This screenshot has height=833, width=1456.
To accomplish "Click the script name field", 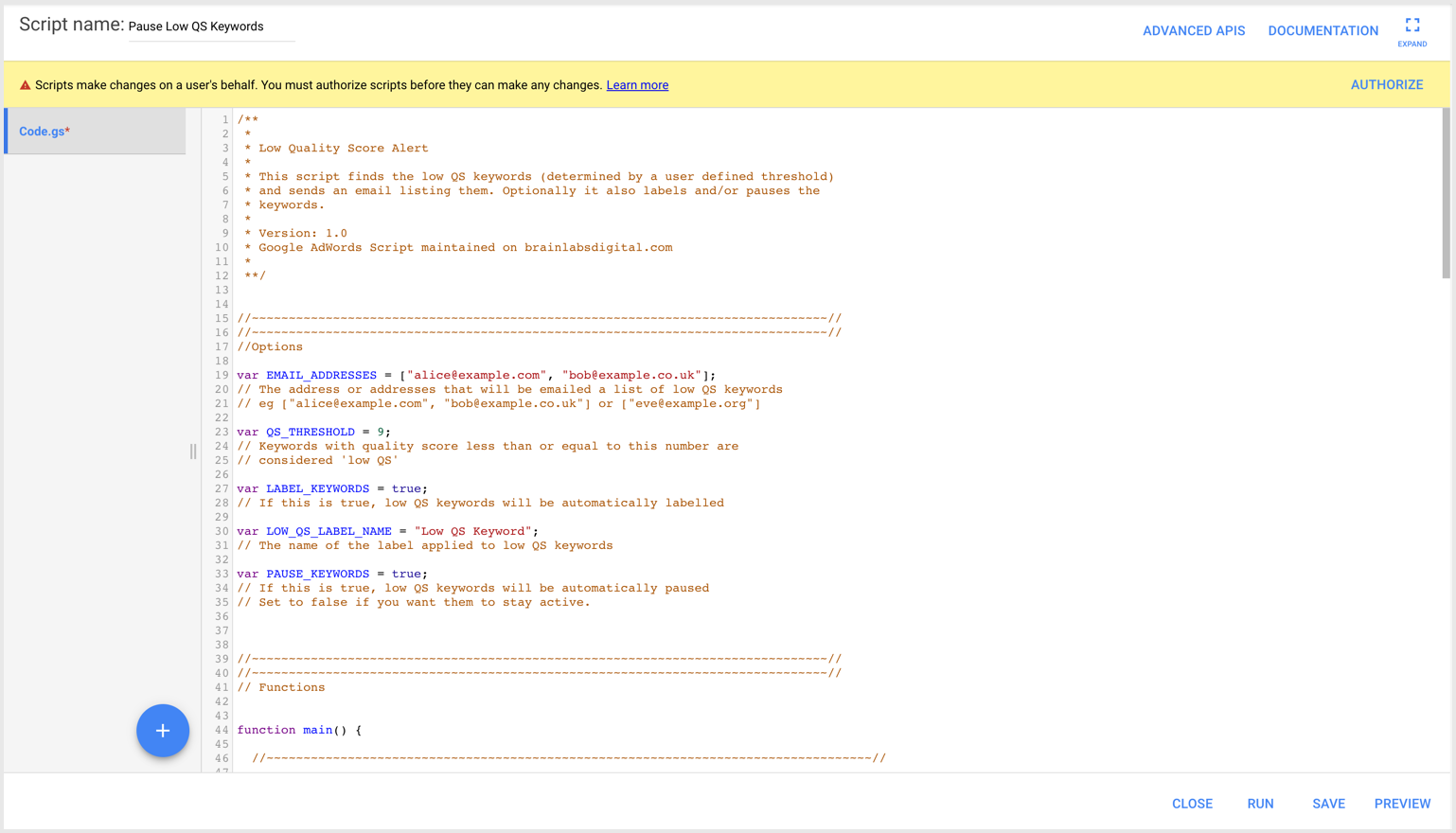I will tap(210, 27).
